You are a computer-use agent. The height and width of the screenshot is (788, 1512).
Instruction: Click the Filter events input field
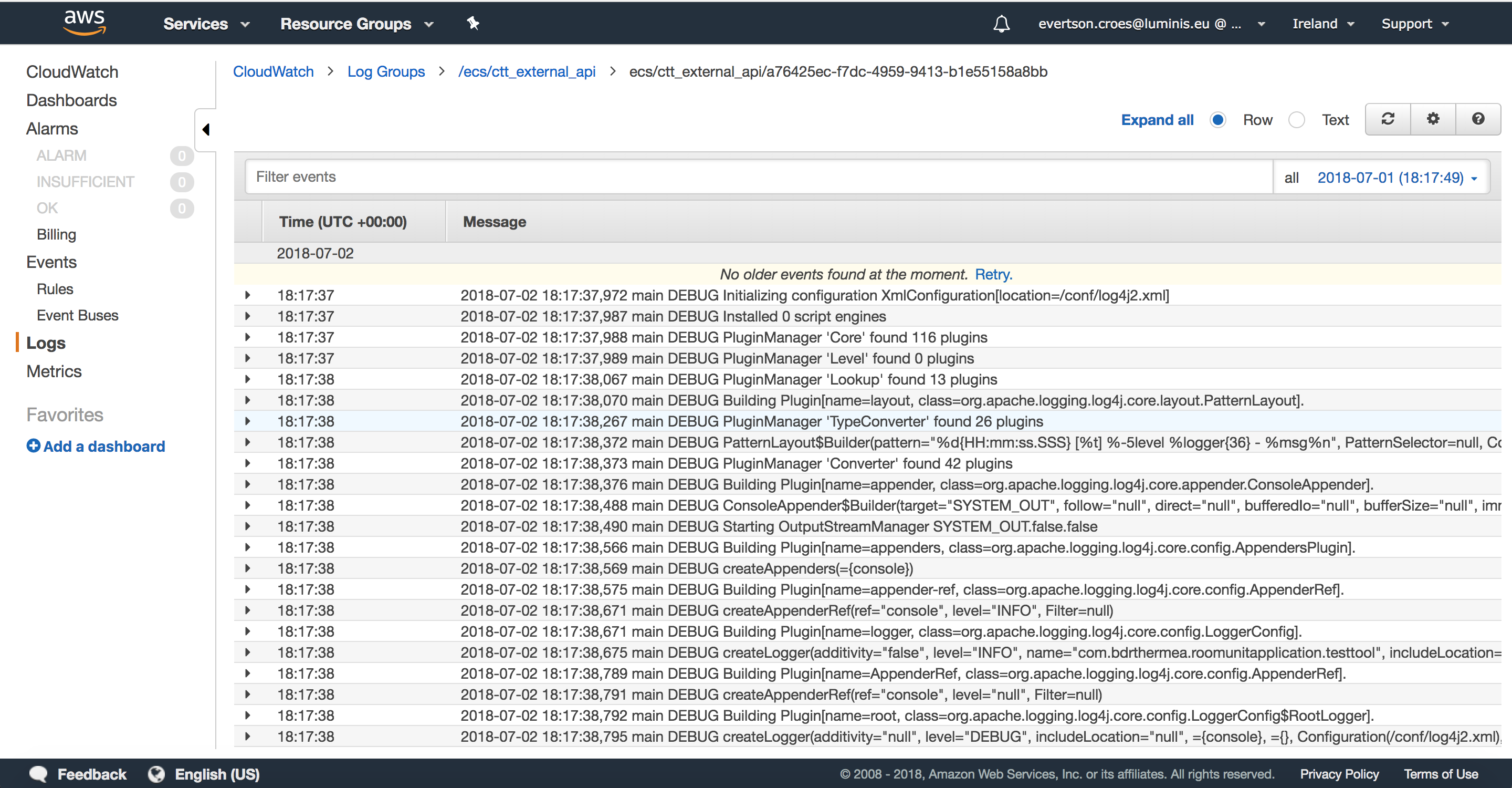pyautogui.click(x=757, y=177)
